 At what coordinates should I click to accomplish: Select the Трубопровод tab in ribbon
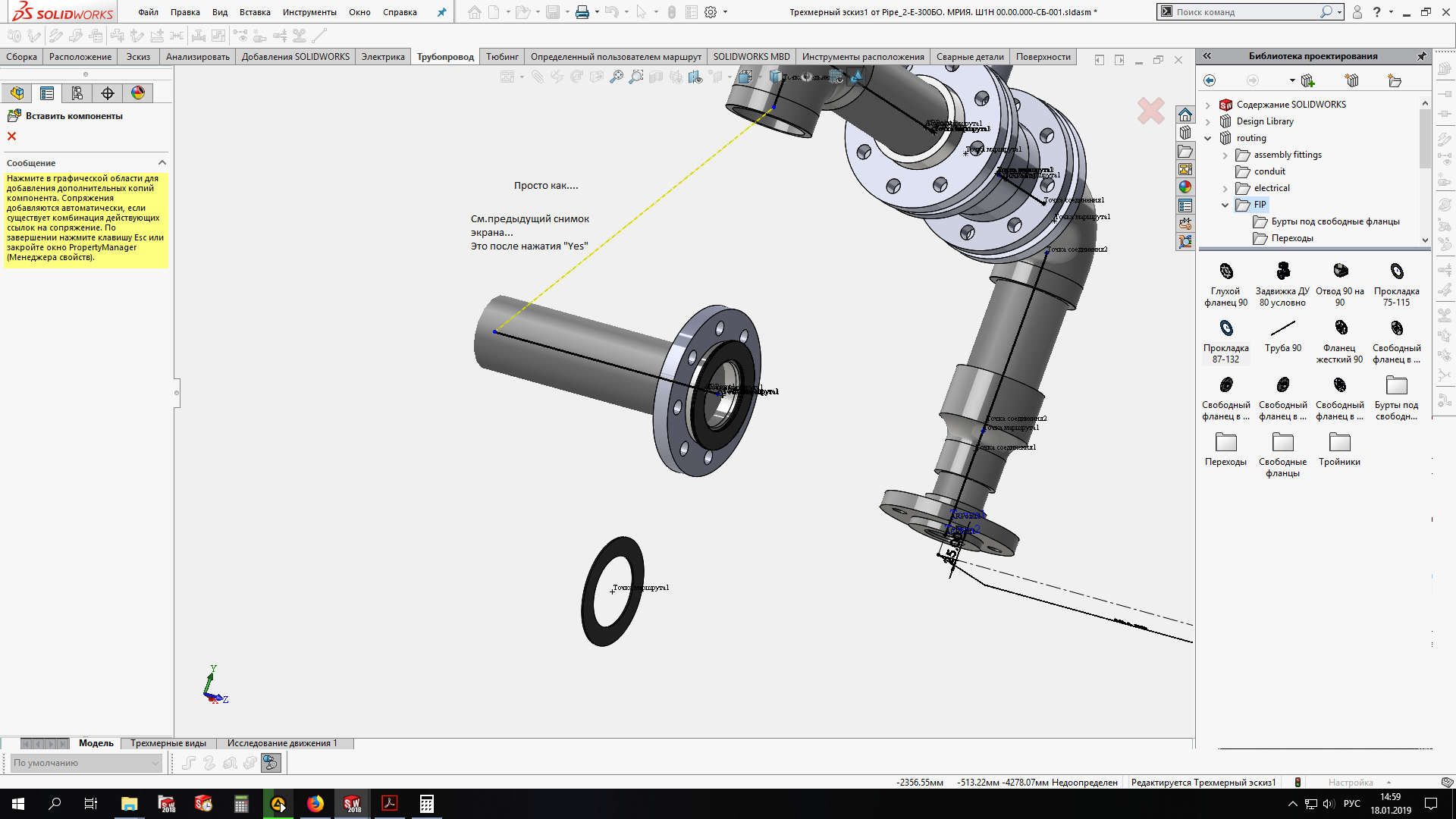click(x=445, y=56)
